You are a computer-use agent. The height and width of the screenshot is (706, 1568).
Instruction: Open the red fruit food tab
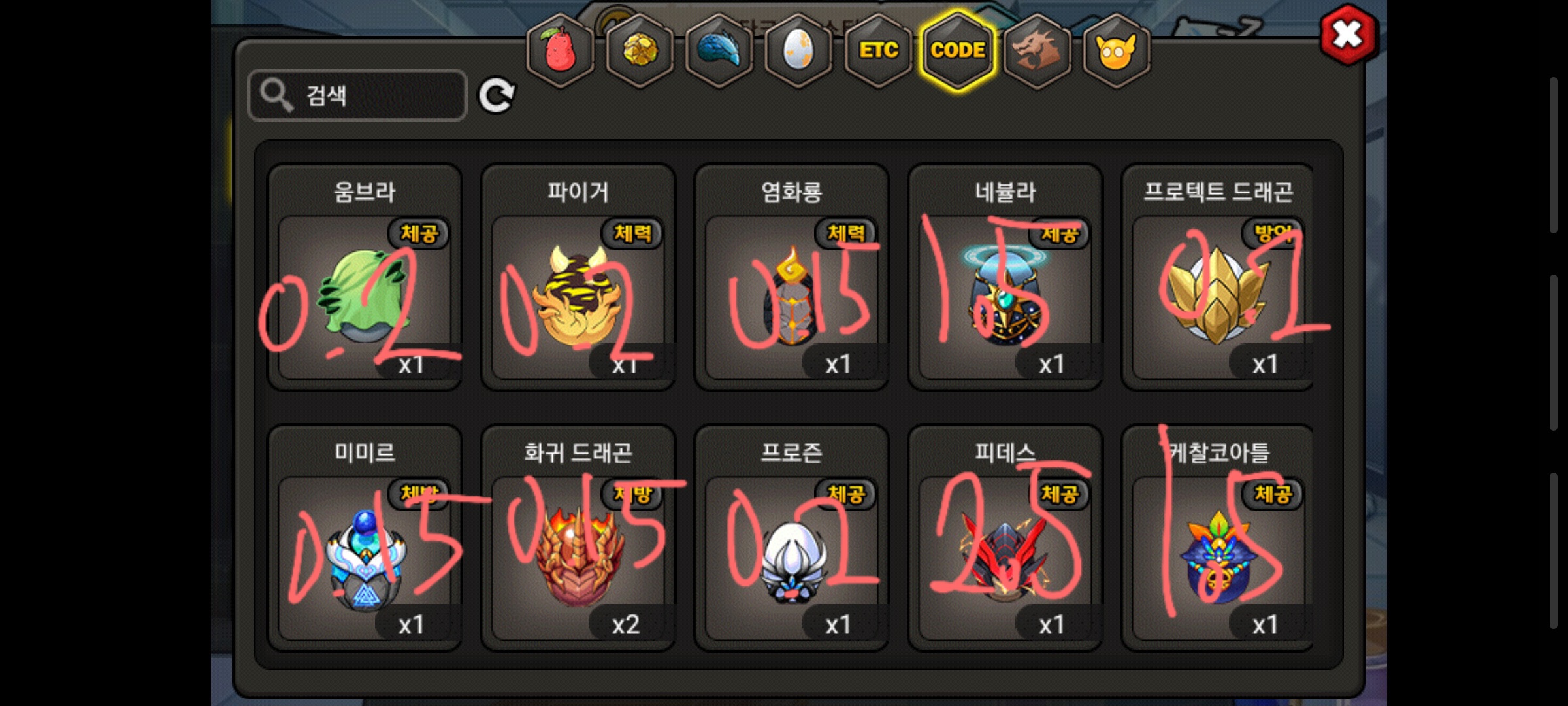(x=560, y=51)
